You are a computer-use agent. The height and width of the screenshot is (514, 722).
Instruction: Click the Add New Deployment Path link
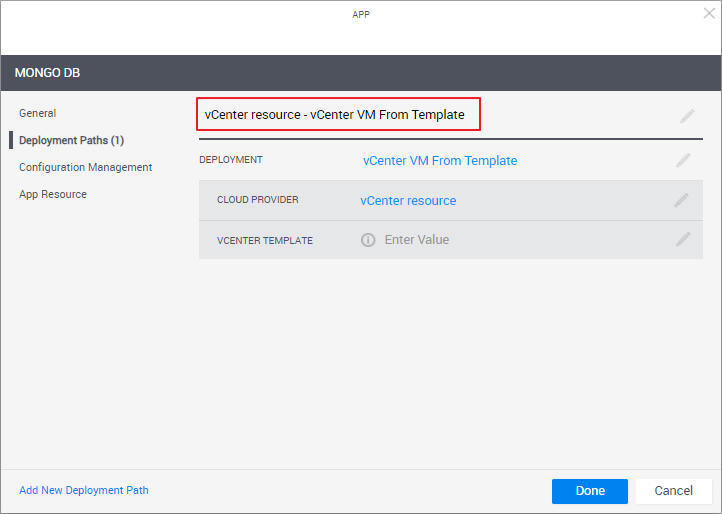84,490
